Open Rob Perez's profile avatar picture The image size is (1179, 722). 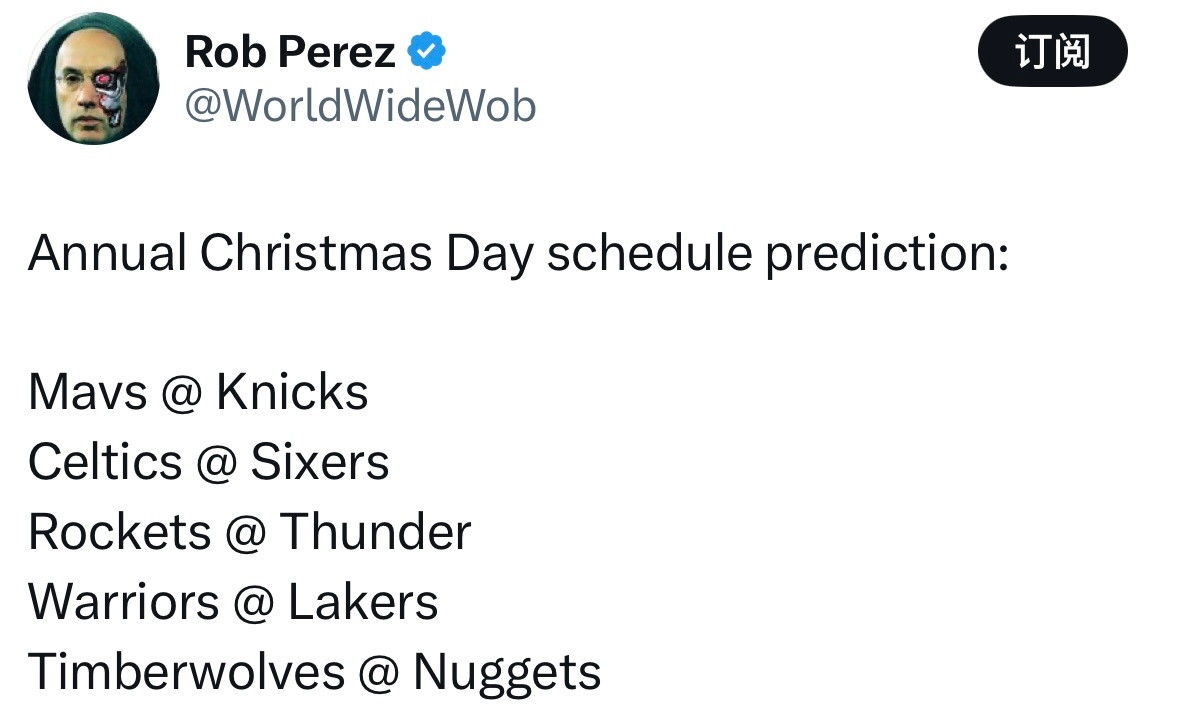pos(93,78)
